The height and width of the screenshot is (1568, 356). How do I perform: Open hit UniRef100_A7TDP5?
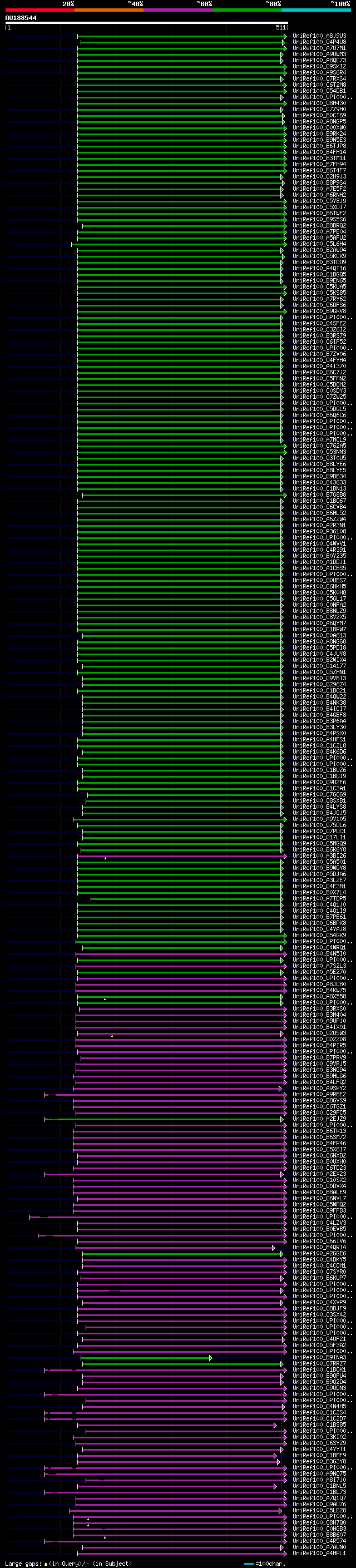click(x=319, y=898)
